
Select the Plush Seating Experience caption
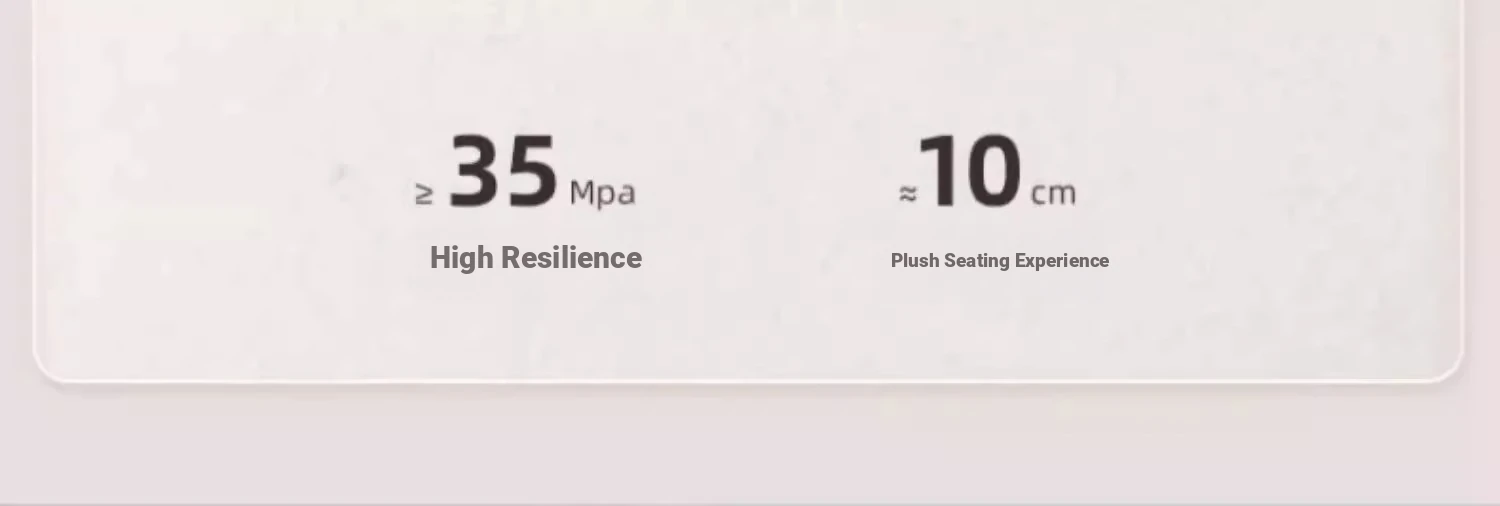(1000, 261)
